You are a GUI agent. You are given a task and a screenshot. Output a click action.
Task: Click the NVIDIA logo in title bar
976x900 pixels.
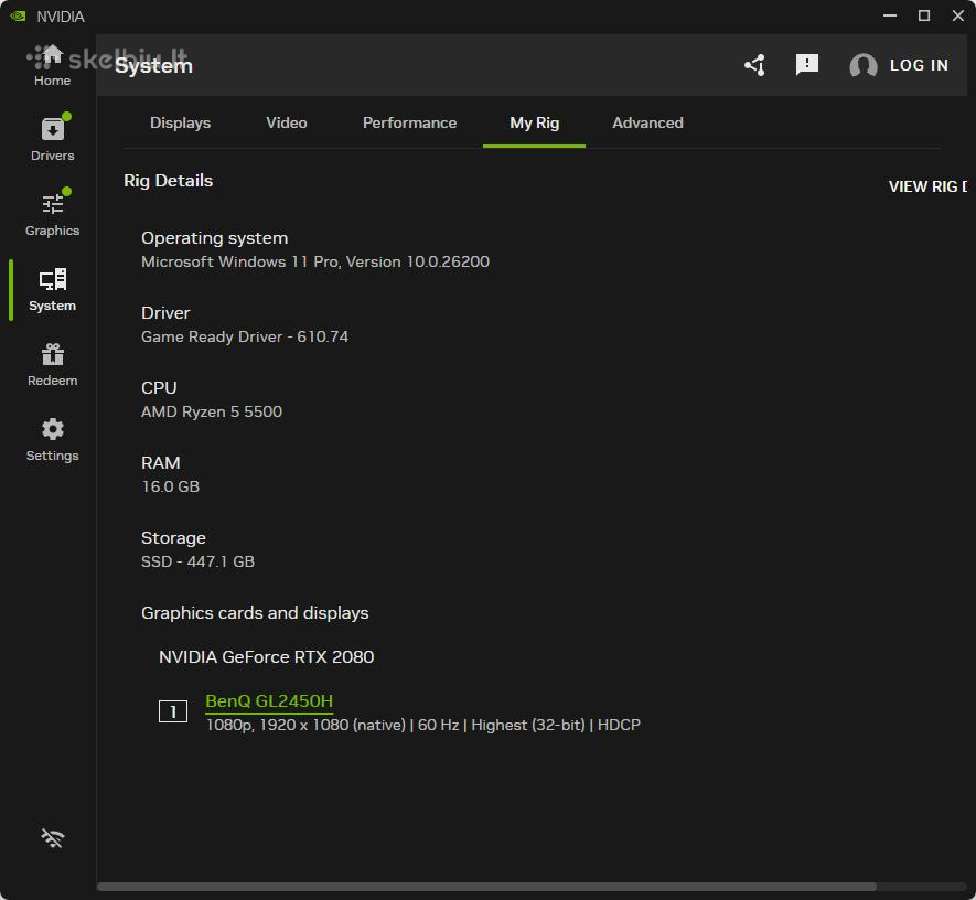17,16
